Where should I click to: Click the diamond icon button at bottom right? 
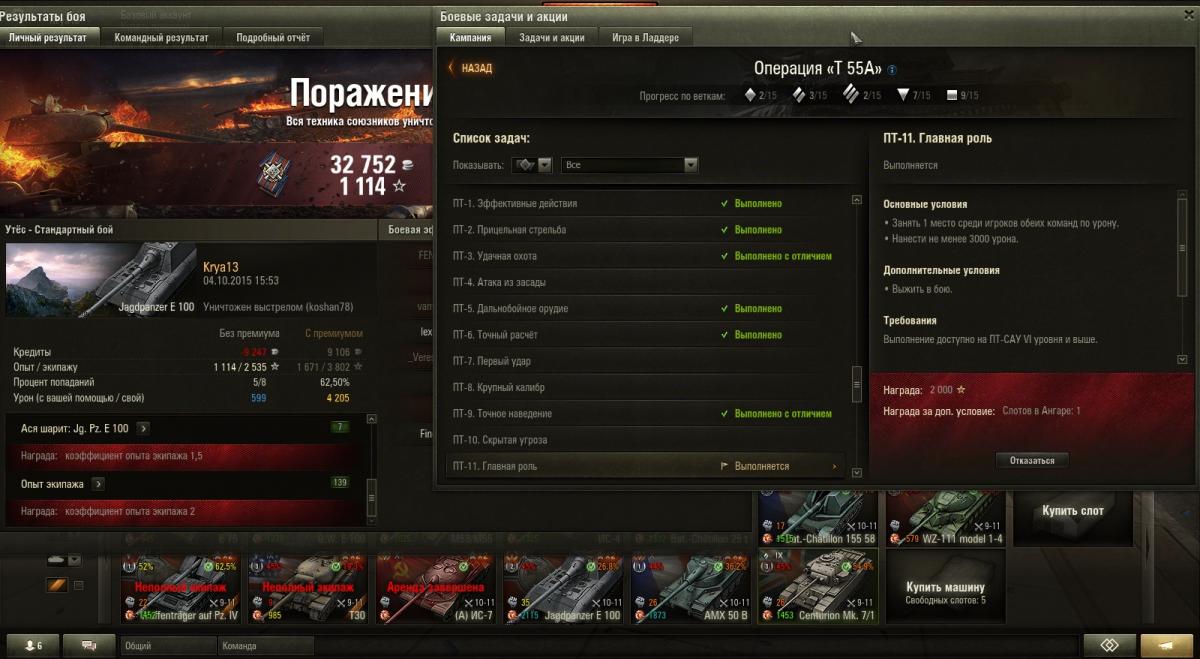pos(1109,644)
